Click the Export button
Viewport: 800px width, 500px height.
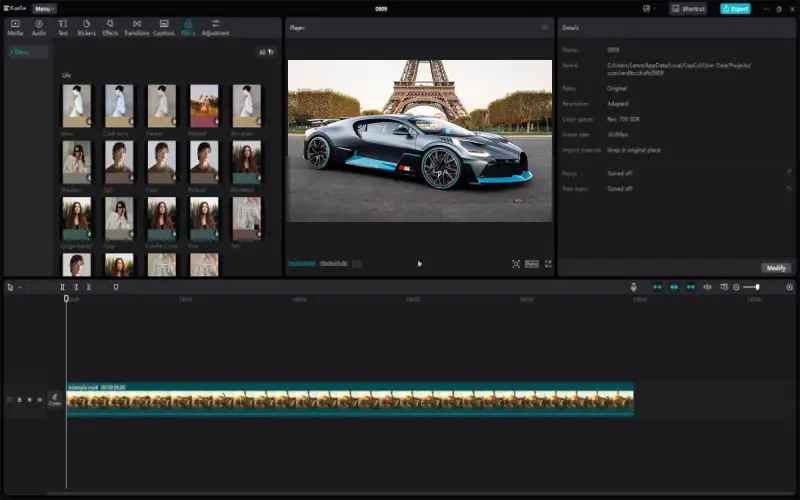tap(735, 9)
